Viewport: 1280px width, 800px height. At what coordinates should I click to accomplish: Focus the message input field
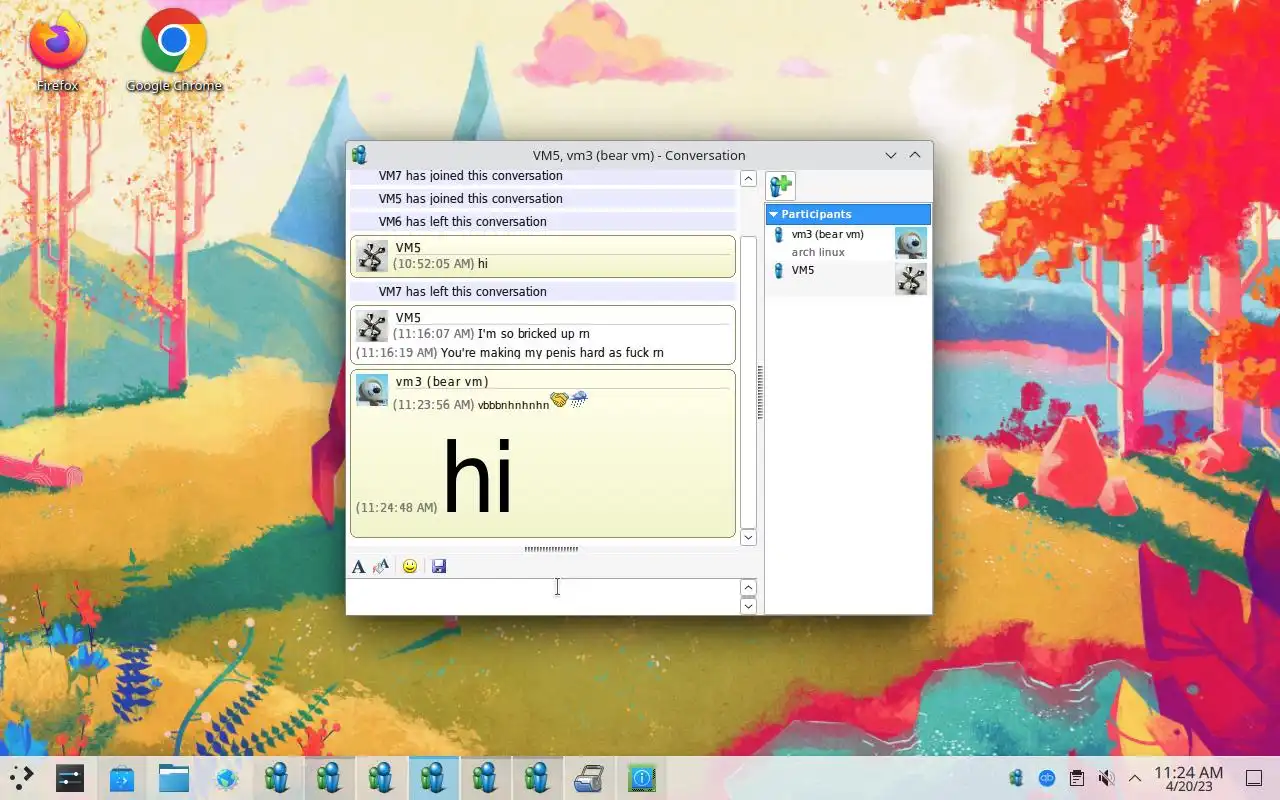click(x=543, y=597)
